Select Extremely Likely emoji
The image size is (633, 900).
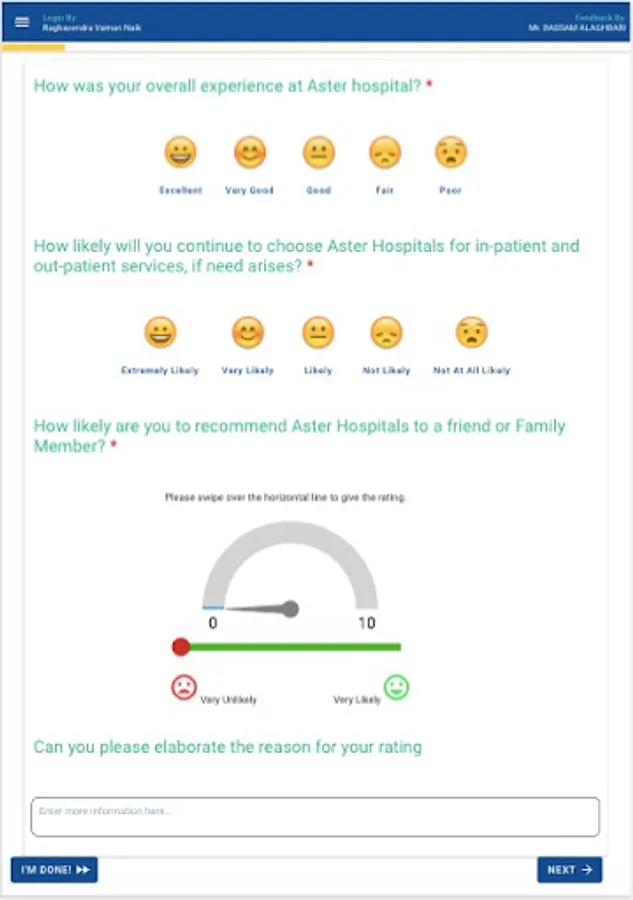point(160,332)
